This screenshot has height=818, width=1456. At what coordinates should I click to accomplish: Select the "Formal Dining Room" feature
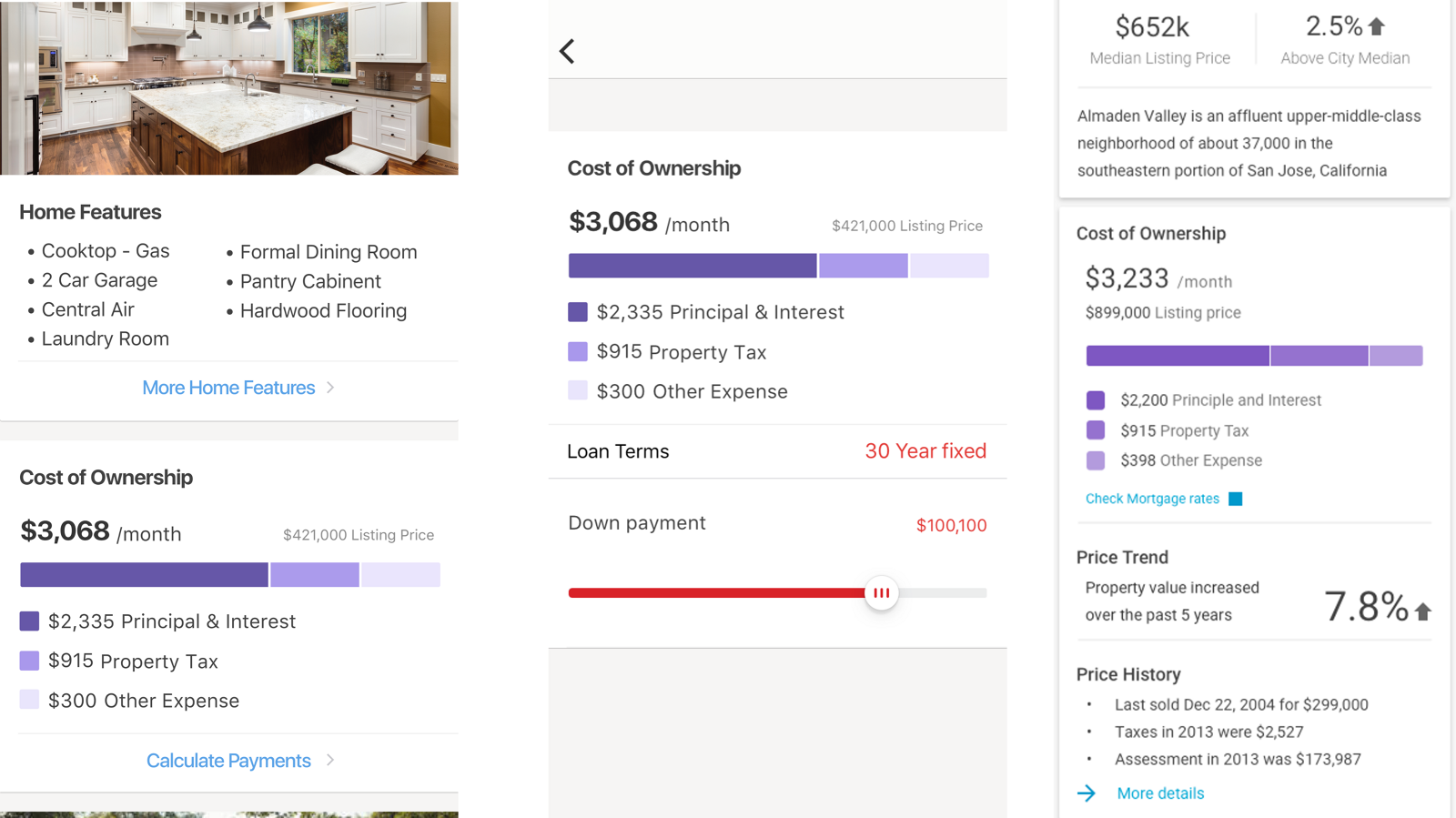(329, 252)
